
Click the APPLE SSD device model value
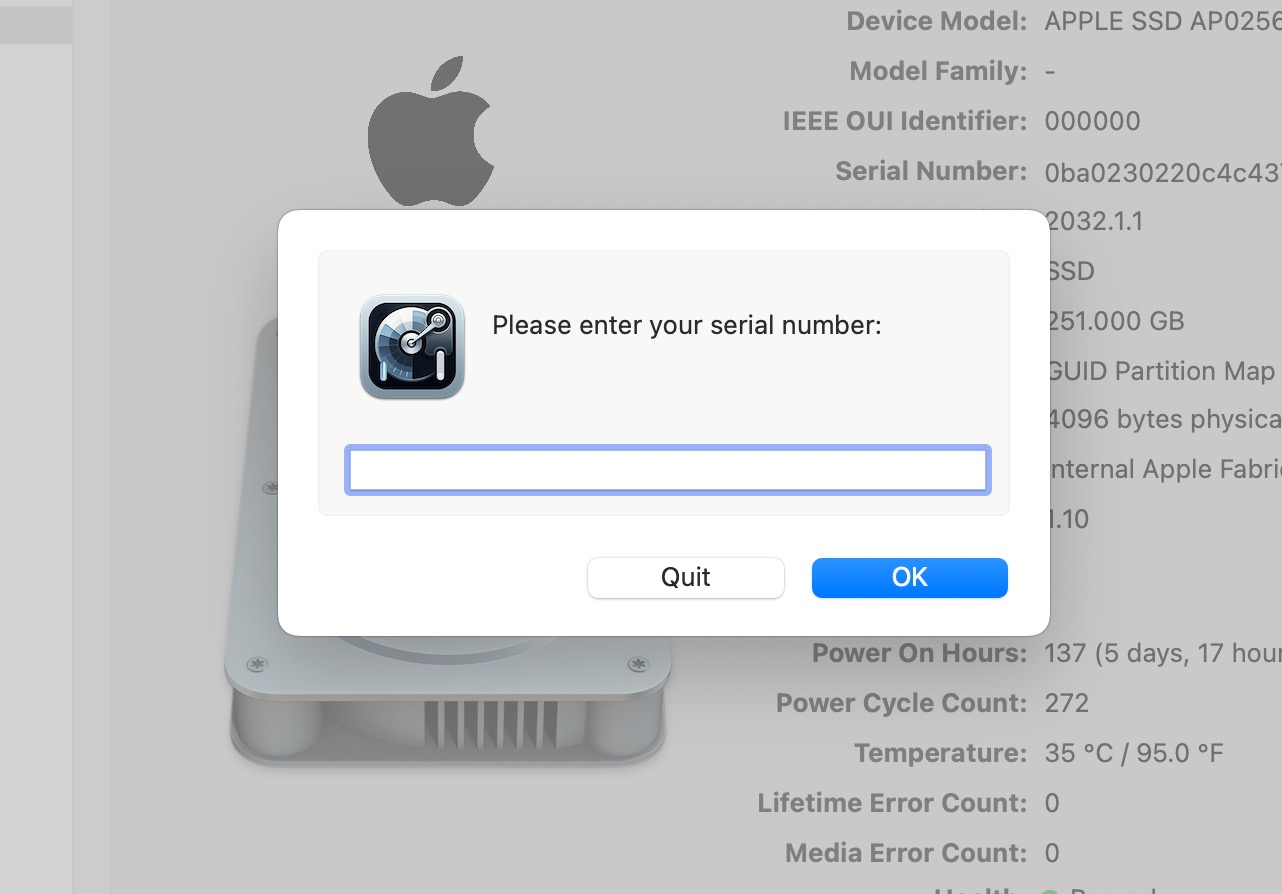click(1163, 21)
